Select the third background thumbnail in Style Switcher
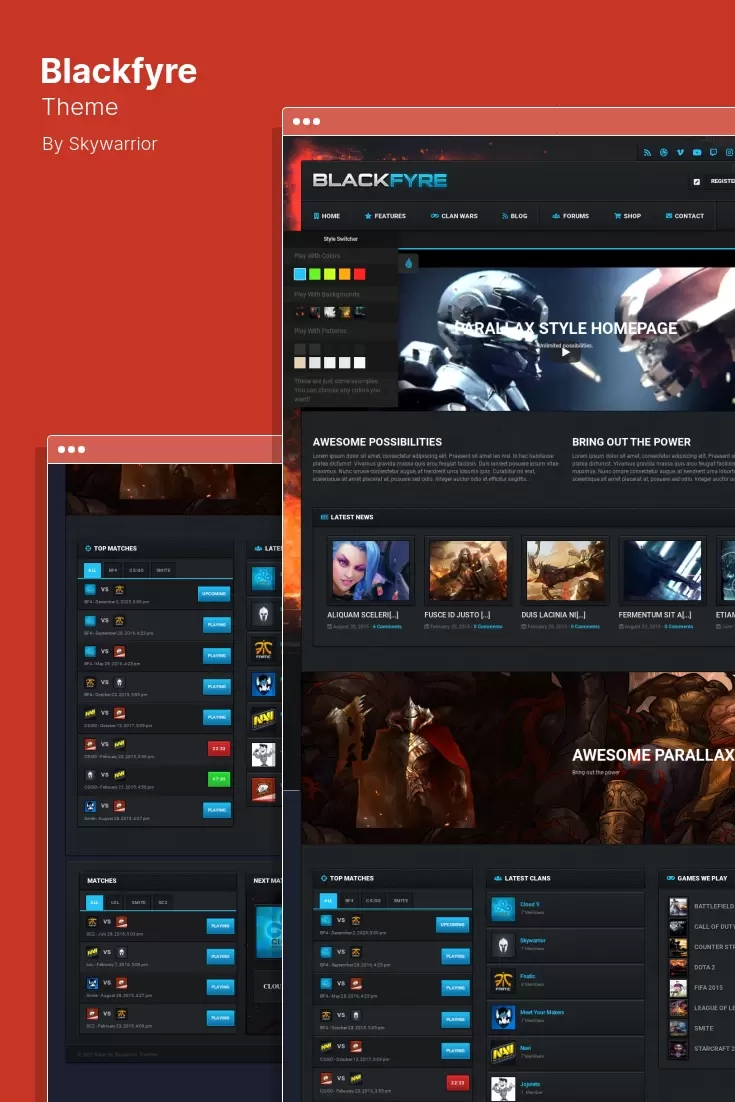 tap(330, 311)
